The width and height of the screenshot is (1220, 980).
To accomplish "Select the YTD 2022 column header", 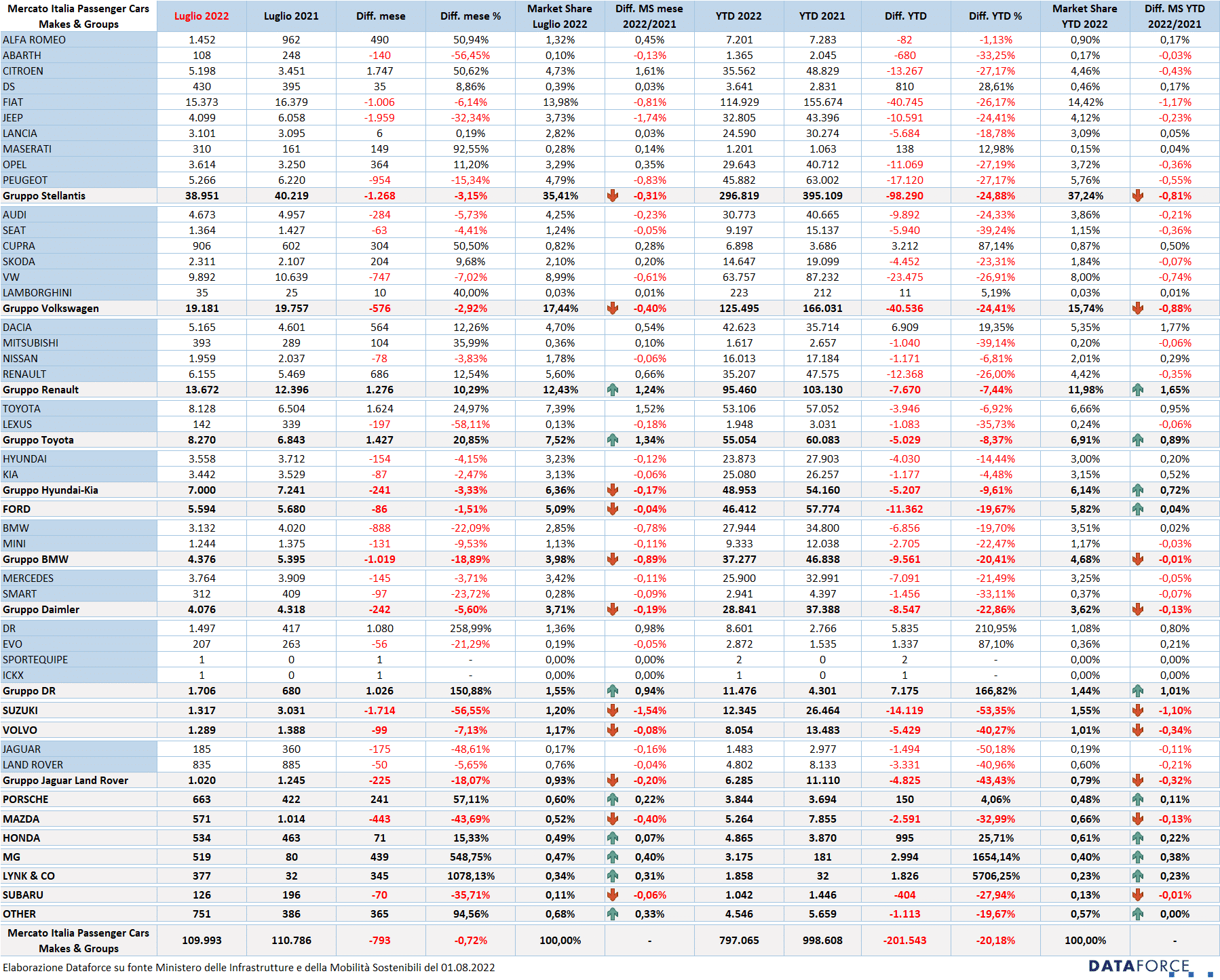I will click(x=739, y=16).
